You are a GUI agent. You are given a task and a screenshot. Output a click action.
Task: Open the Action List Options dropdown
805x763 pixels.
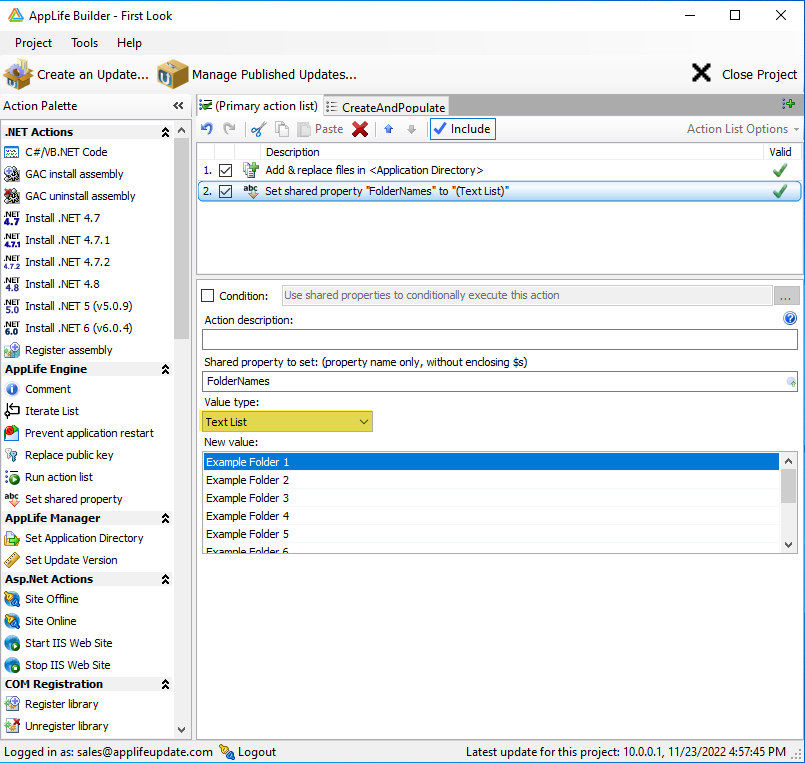coord(742,129)
